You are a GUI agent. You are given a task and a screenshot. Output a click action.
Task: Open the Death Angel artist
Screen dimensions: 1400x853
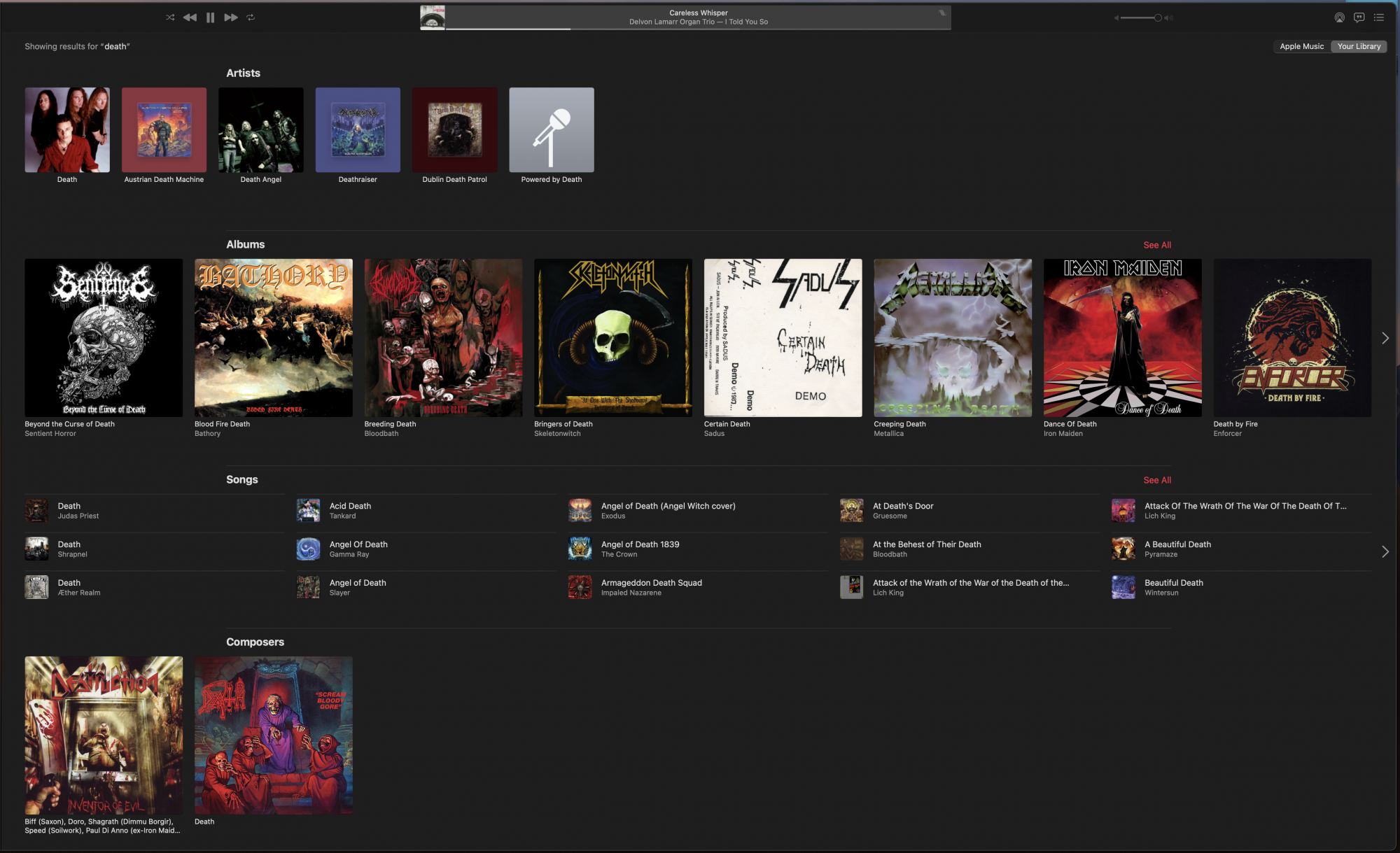click(261, 130)
